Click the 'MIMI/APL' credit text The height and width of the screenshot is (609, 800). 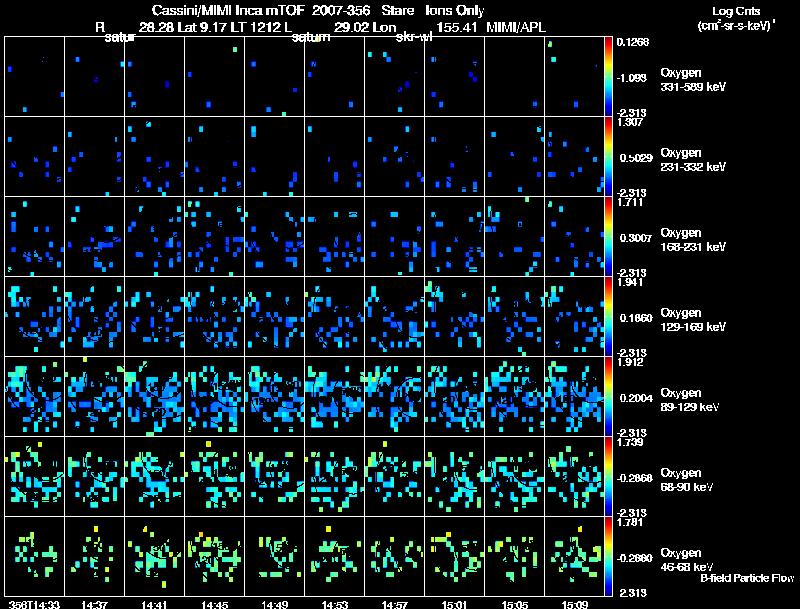516,27
